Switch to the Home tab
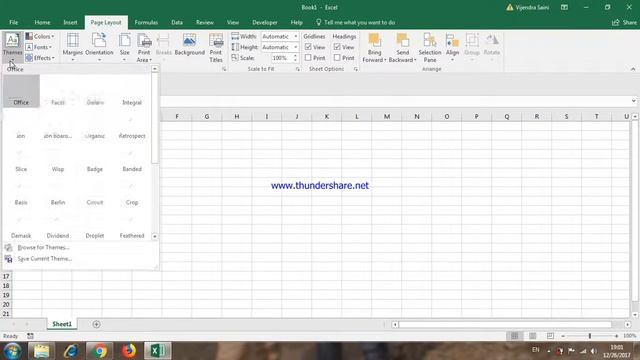Screen dimensions: 640x360 click(42, 22)
